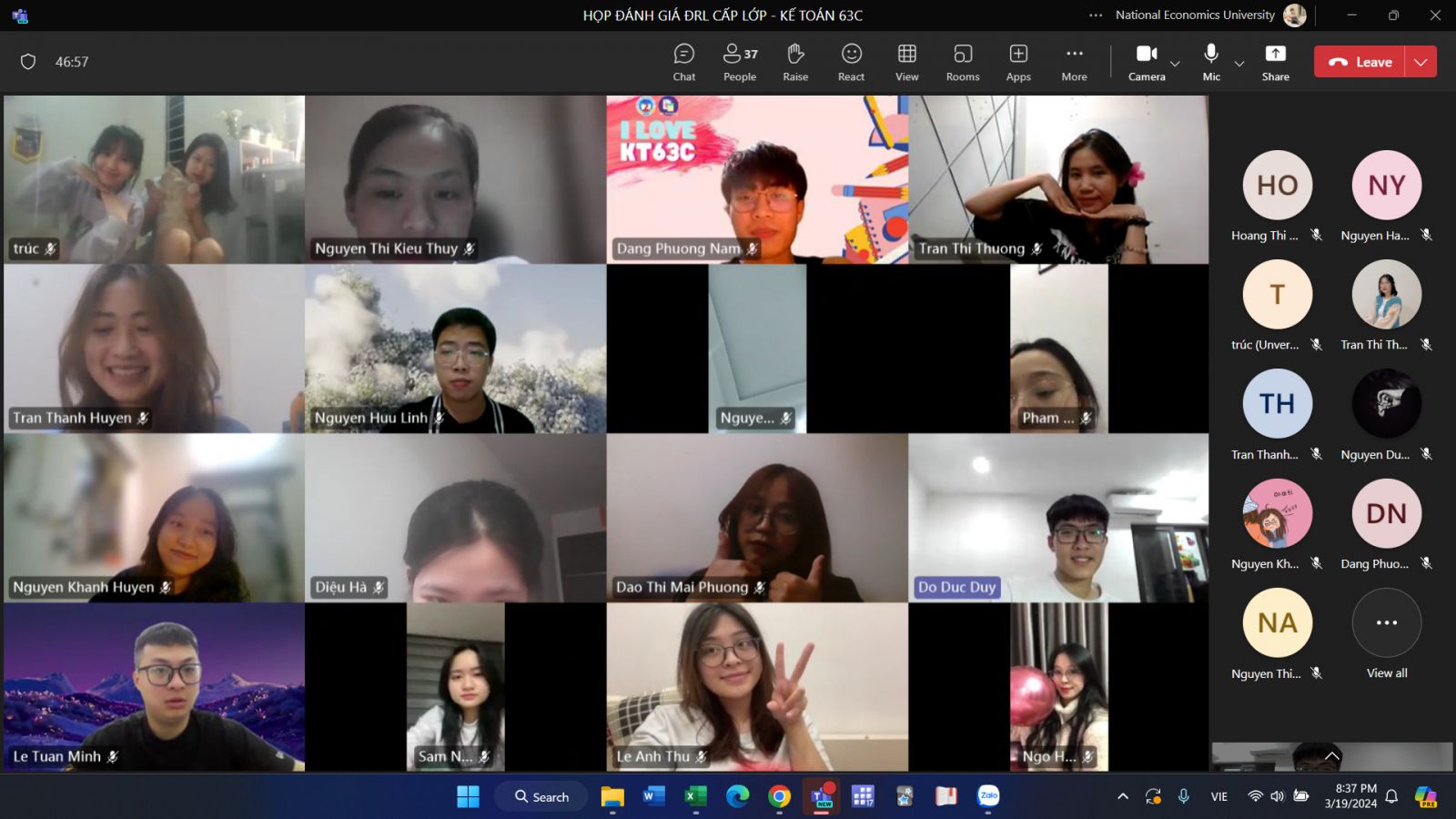This screenshot has height=819, width=1456.
Task: Toggle the Camera on or off
Action: (x=1147, y=62)
